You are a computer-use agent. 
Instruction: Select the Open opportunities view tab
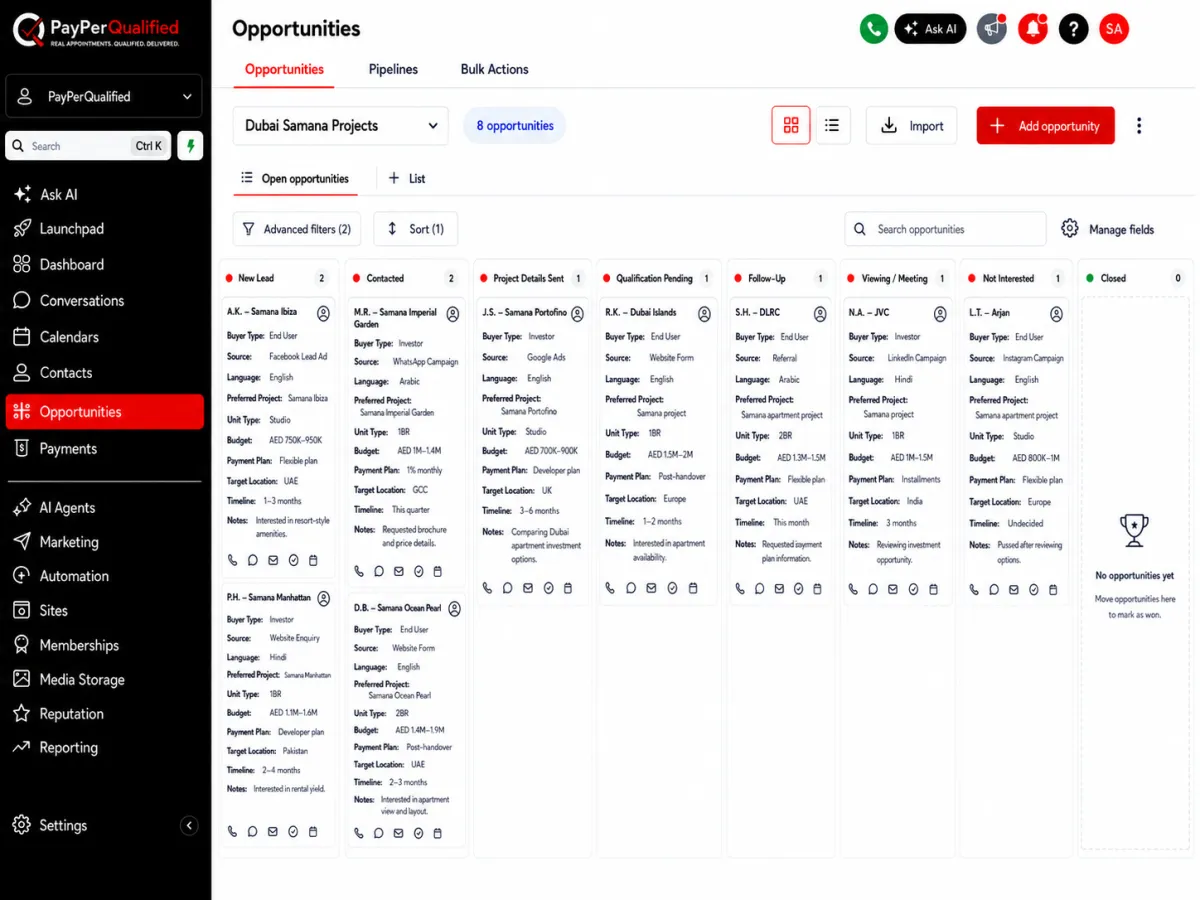[295, 179]
